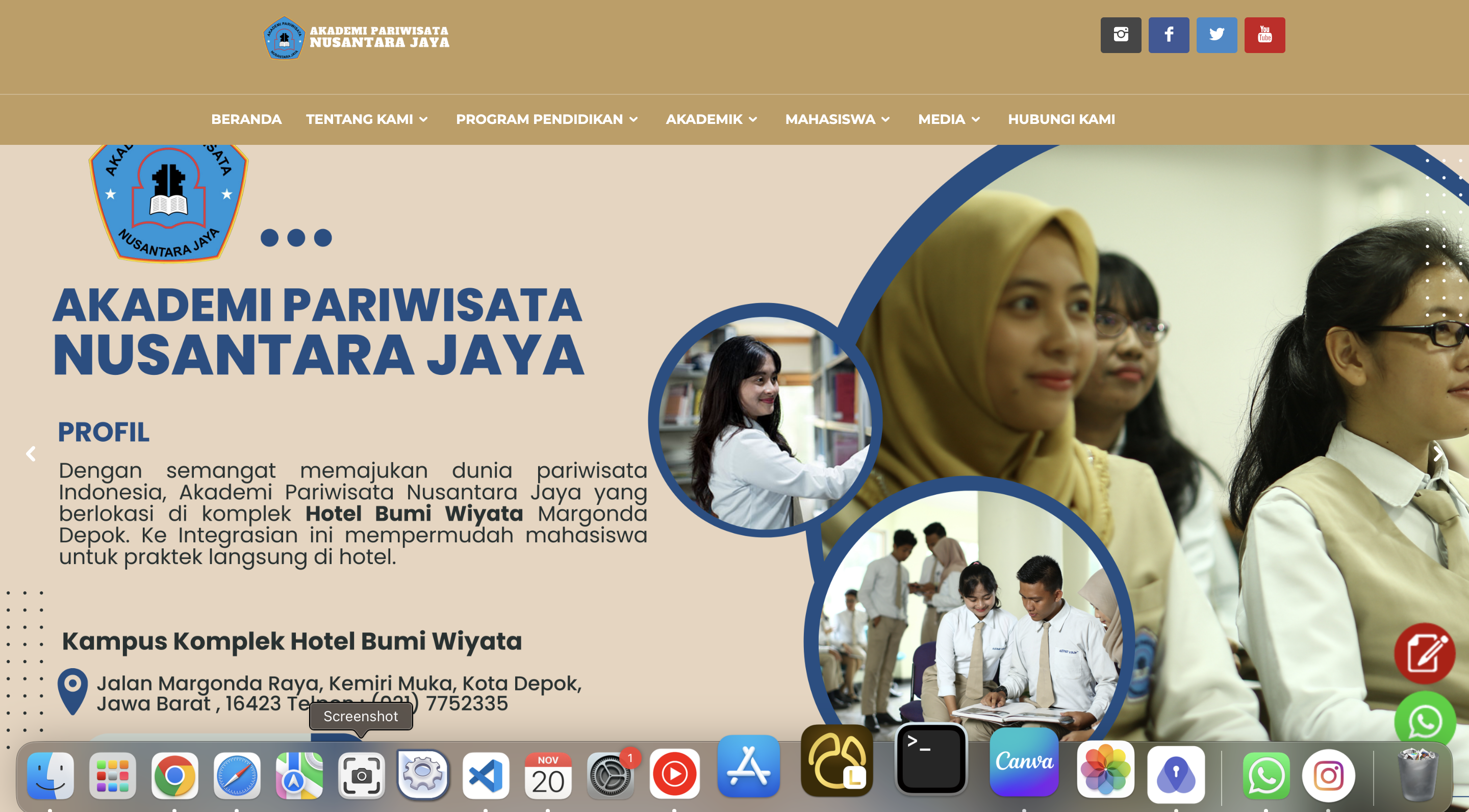Screen dimensions: 1469x812
Task: Open Terminal from the dock
Action: (931, 759)
